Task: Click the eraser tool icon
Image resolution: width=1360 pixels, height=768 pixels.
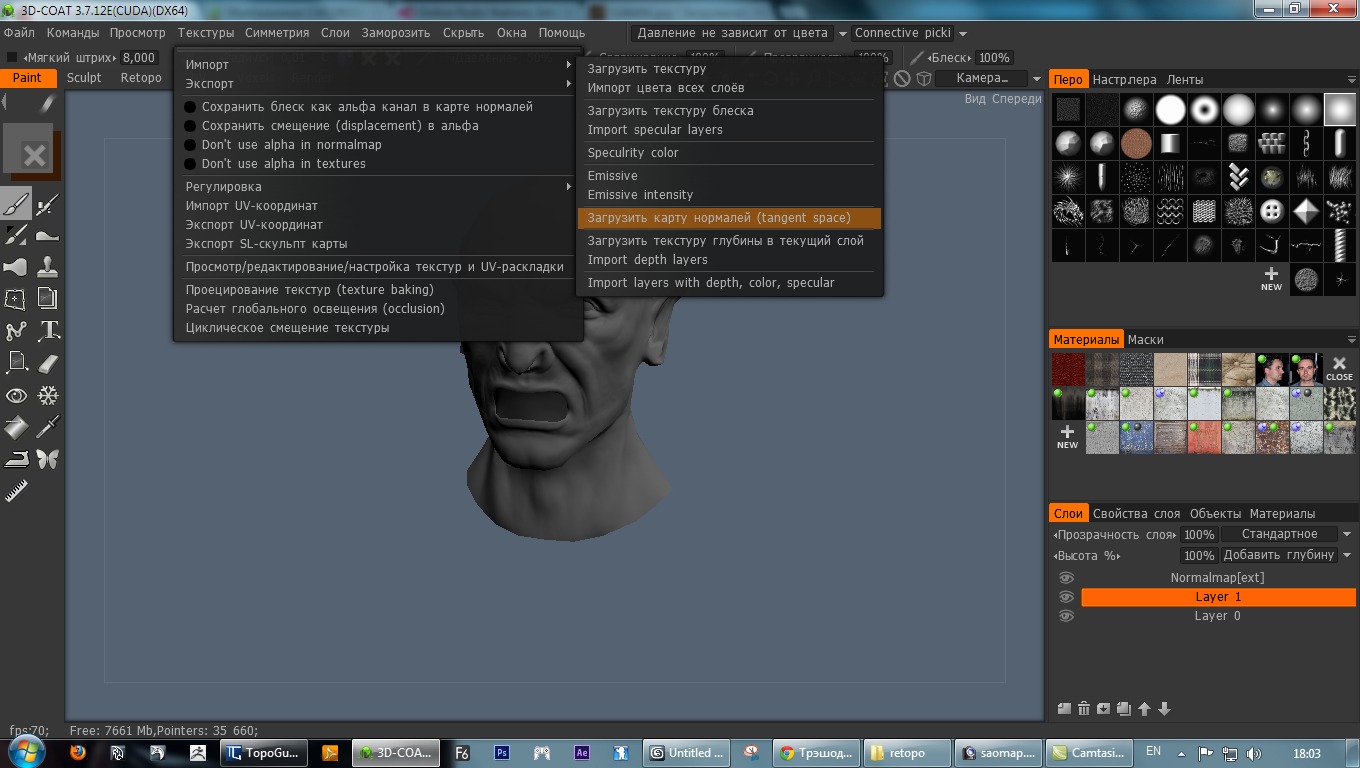Action: click(x=48, y=363)
